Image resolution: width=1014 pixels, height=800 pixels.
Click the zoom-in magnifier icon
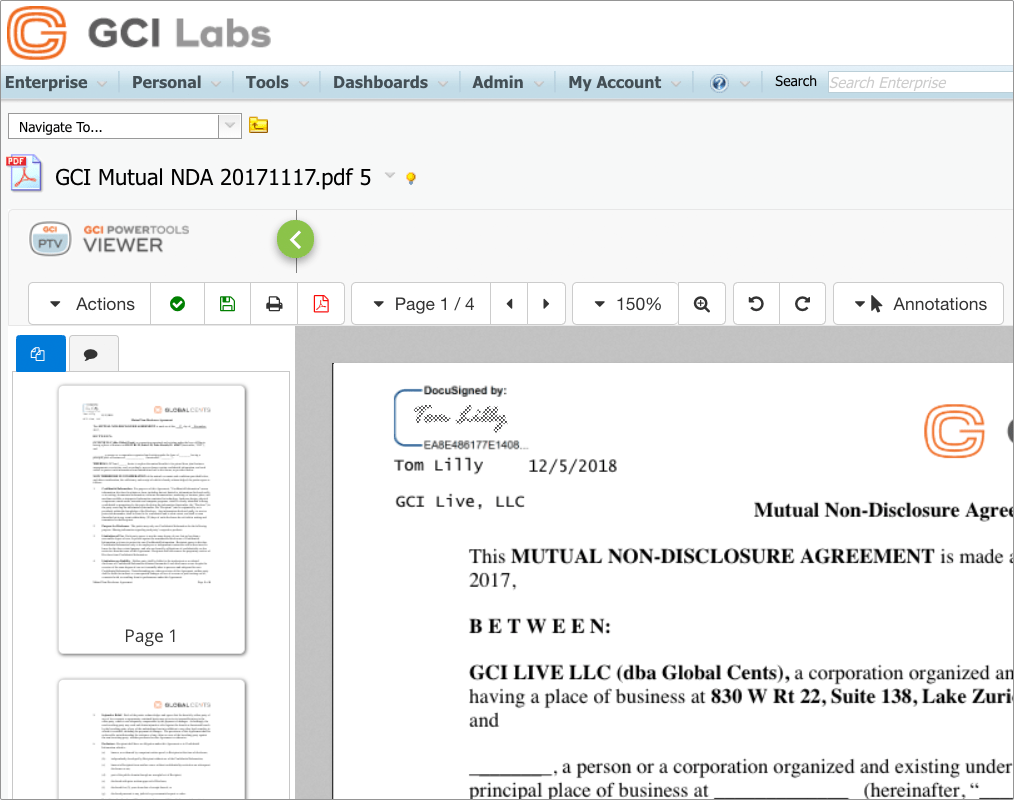(702, 304)
